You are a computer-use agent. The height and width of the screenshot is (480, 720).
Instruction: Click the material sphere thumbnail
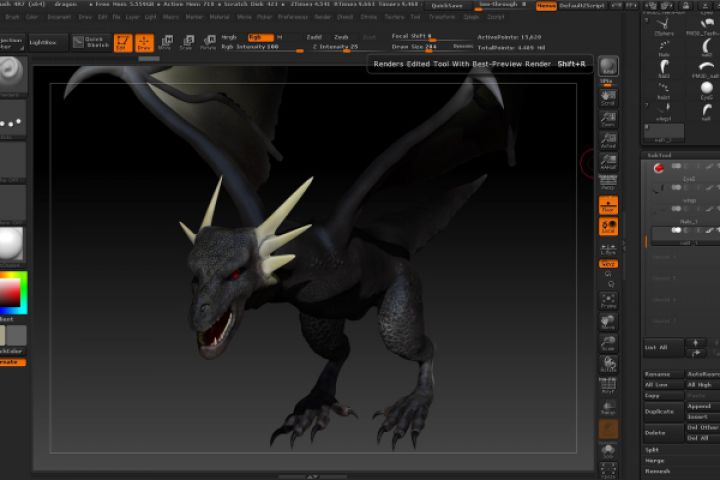tap(11, 243)
